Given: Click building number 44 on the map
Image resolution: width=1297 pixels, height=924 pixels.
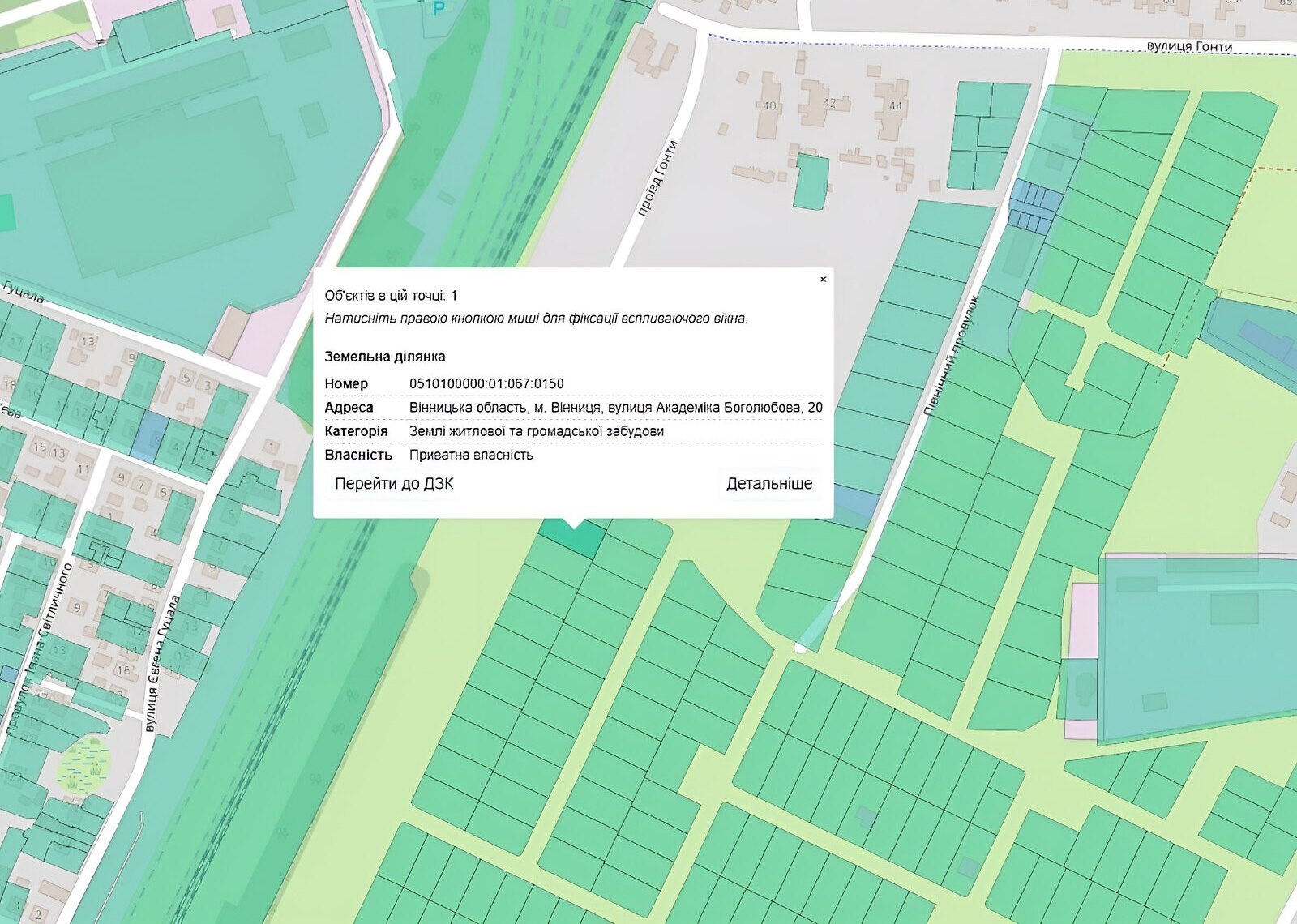Looking at the screenshot, I should click(x=894, y=106).
